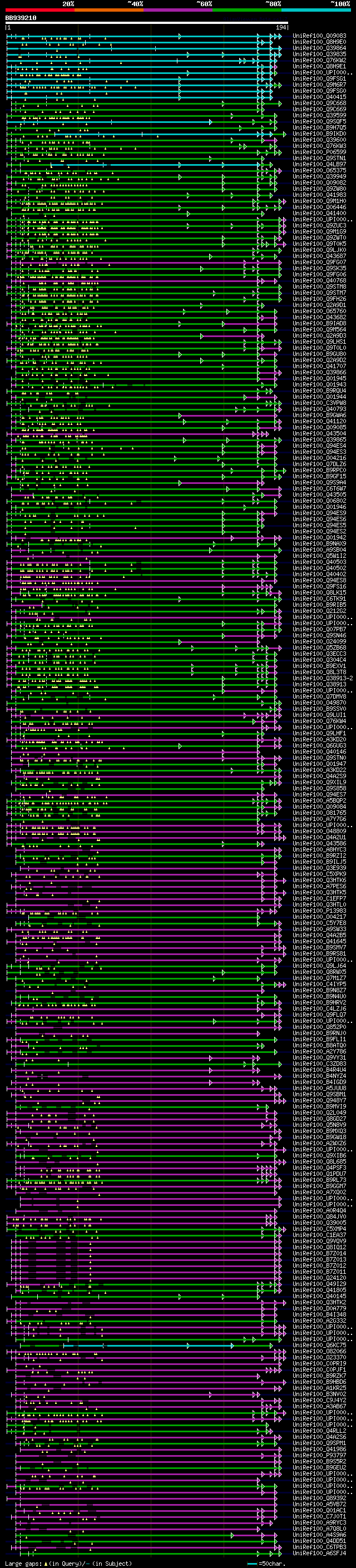Open entry UniRef100_Q43504

click(319, 434)
